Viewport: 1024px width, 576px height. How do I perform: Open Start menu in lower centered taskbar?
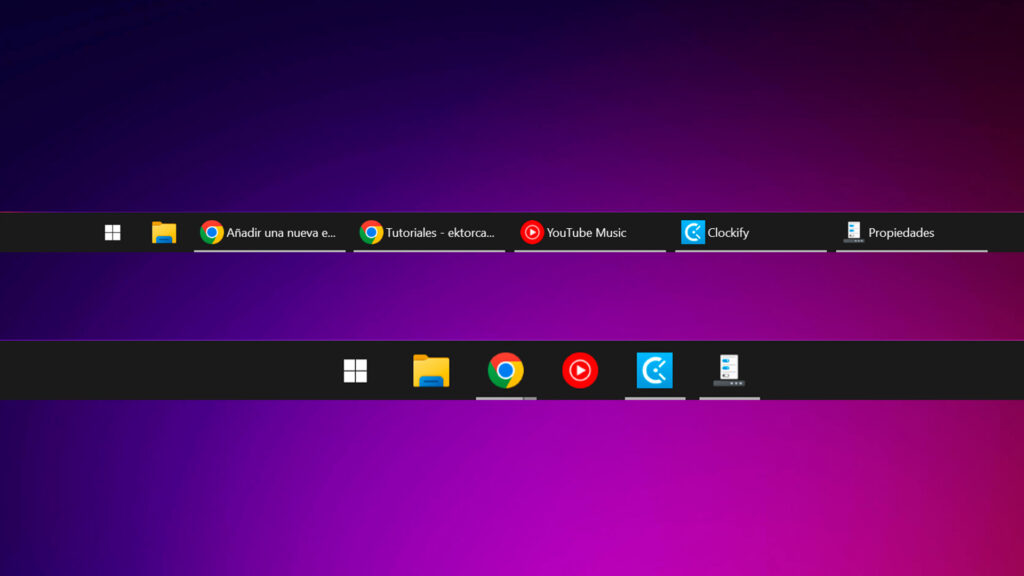pyautogui.click(x=355, y=371)
